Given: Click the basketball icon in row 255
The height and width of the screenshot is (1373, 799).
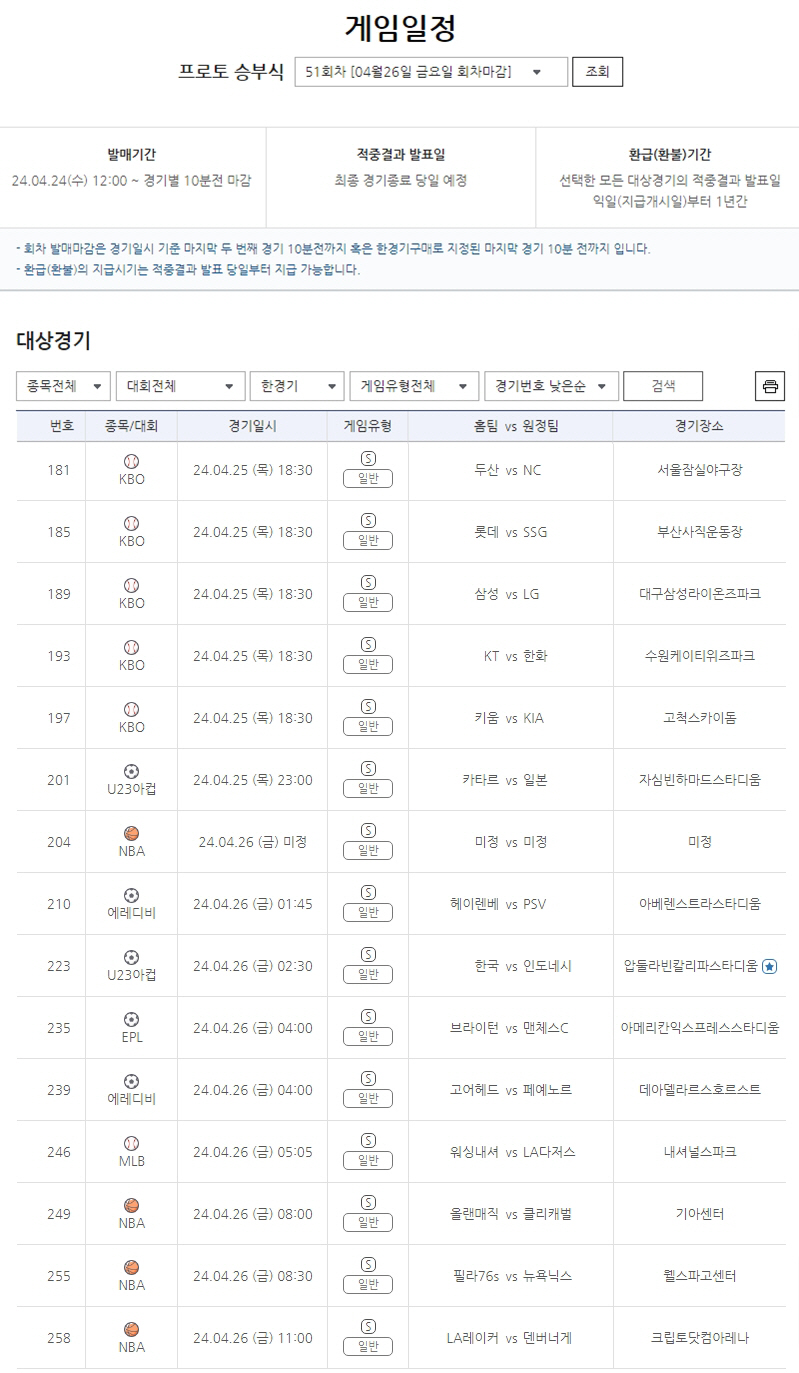Looking at the screenshot, I should pyautogui.click(x=131, y=1267).
